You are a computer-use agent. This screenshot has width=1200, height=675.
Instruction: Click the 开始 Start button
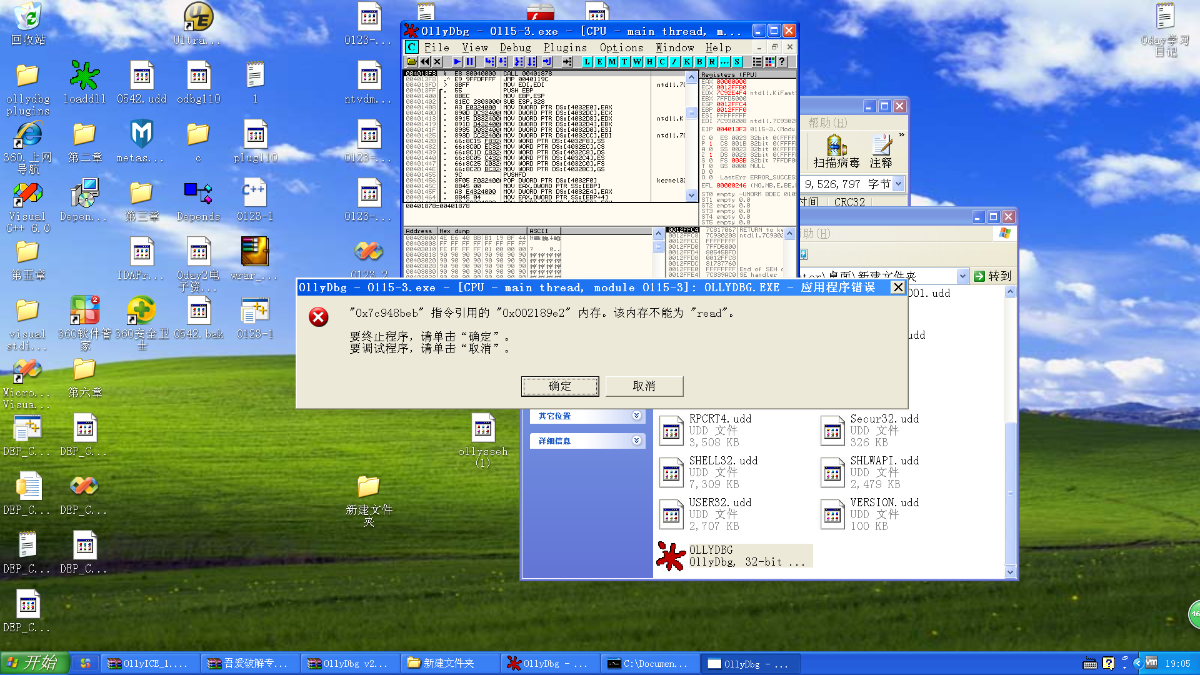point(33,663)
